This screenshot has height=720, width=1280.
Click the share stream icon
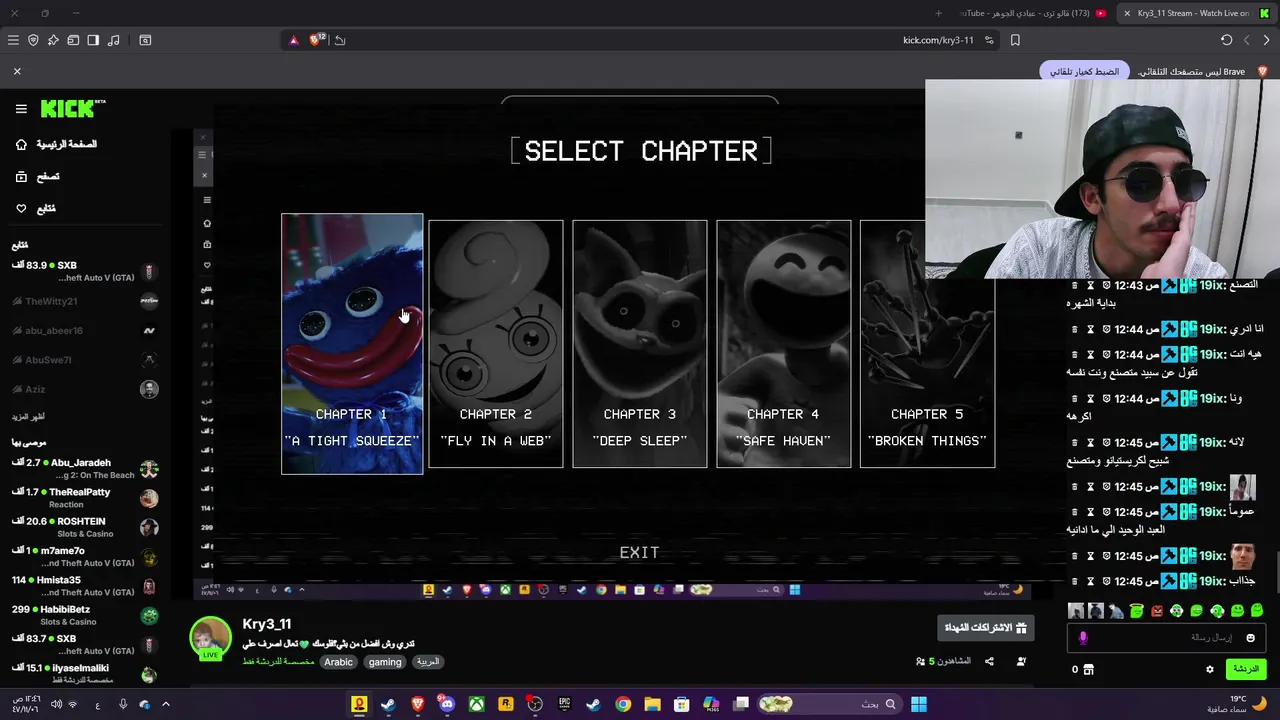[989, 661]
